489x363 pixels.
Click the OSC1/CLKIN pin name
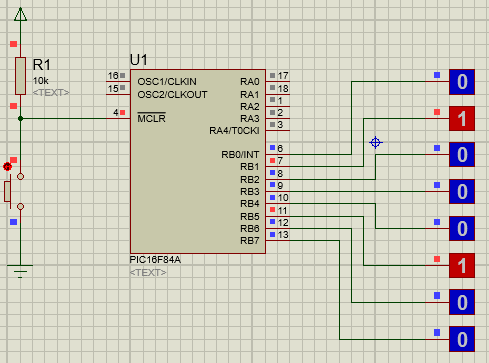click(x=167, y=82)
